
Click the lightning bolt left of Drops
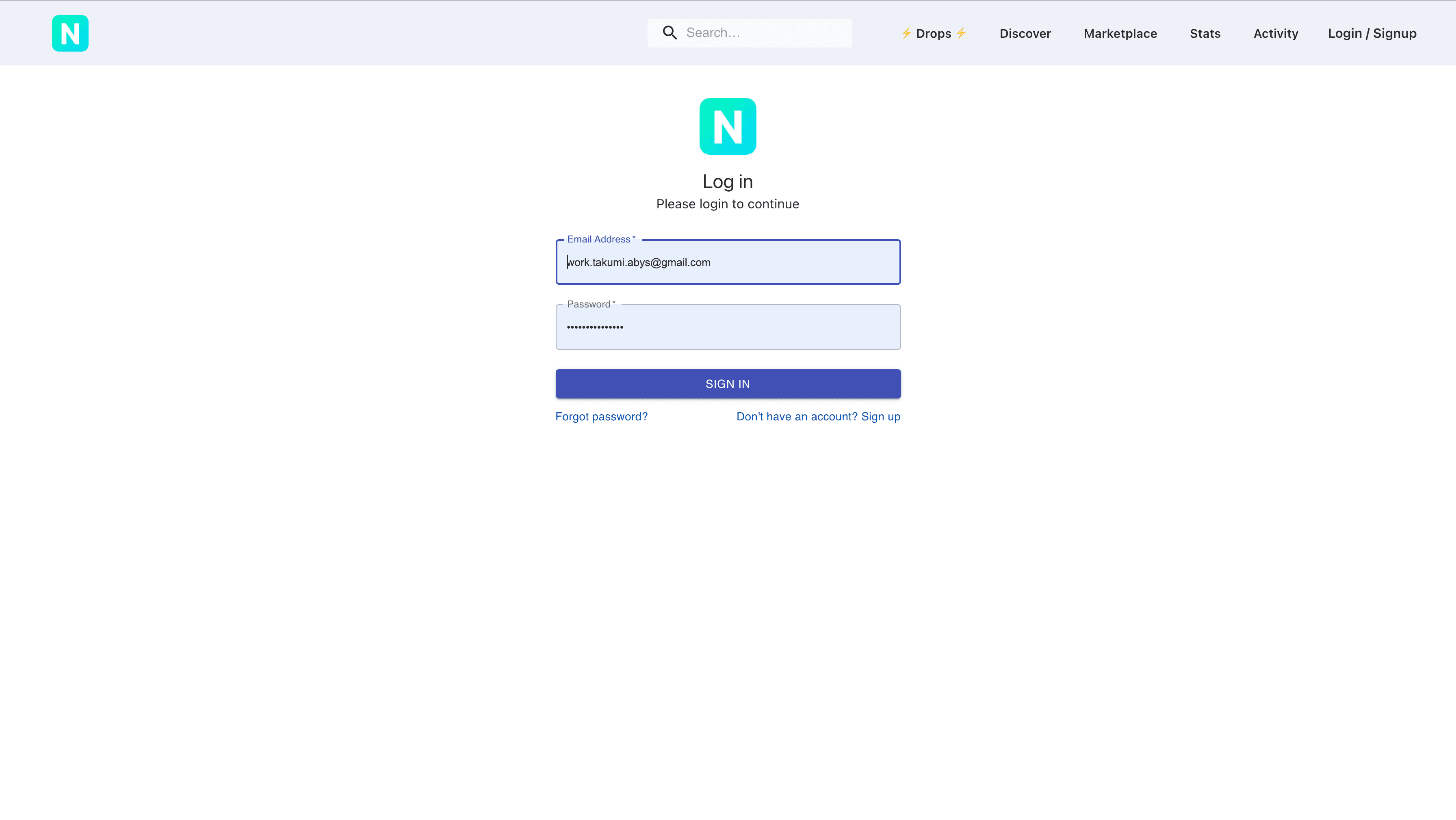click(906, 33)
